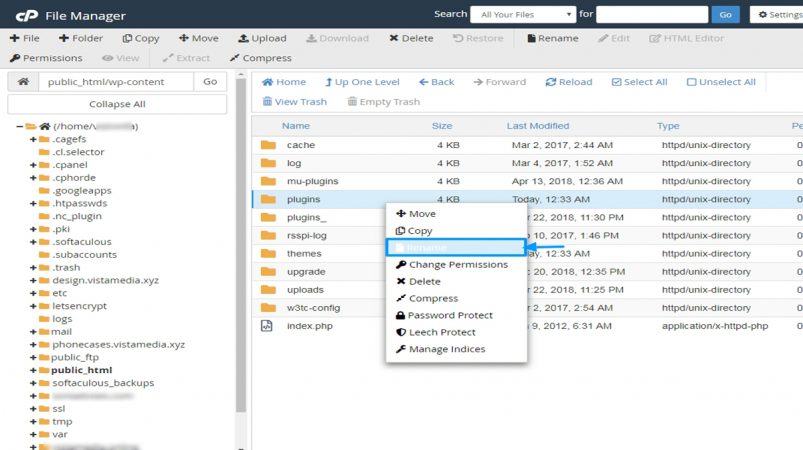803x450 pixels.
Task: Click the index.php file icon
Action: (x=267, y=326)
